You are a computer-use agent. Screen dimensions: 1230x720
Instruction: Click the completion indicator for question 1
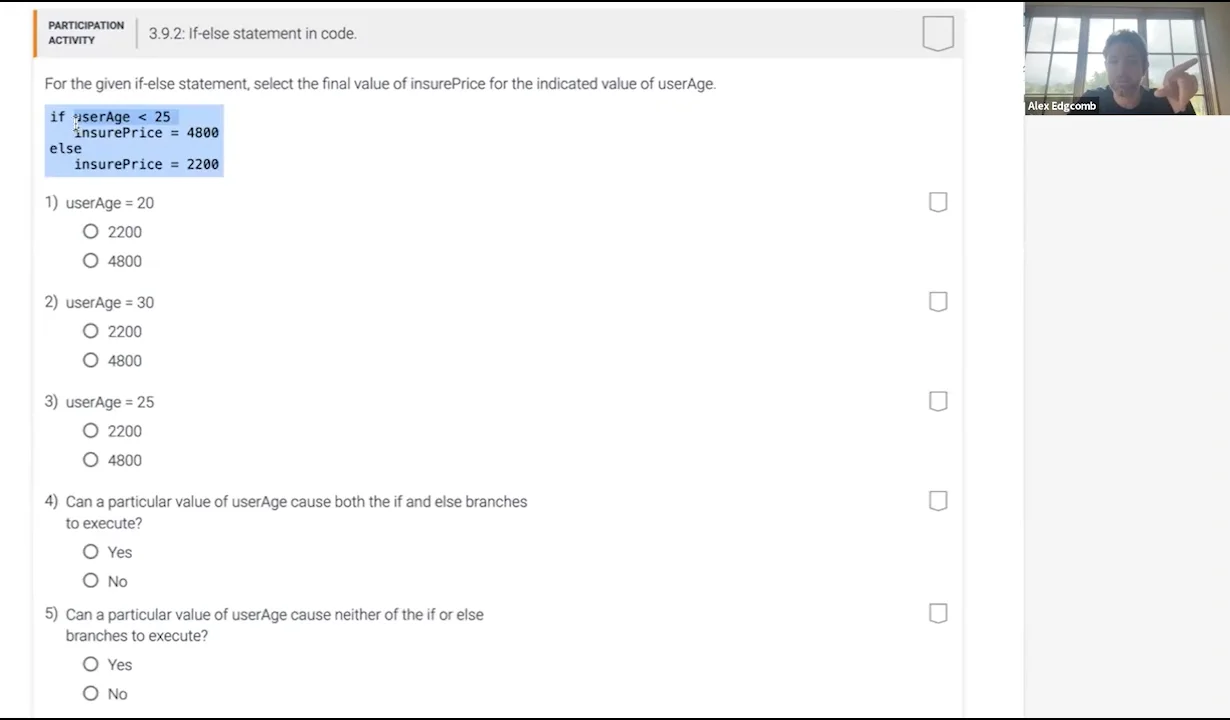pos(938,202)
